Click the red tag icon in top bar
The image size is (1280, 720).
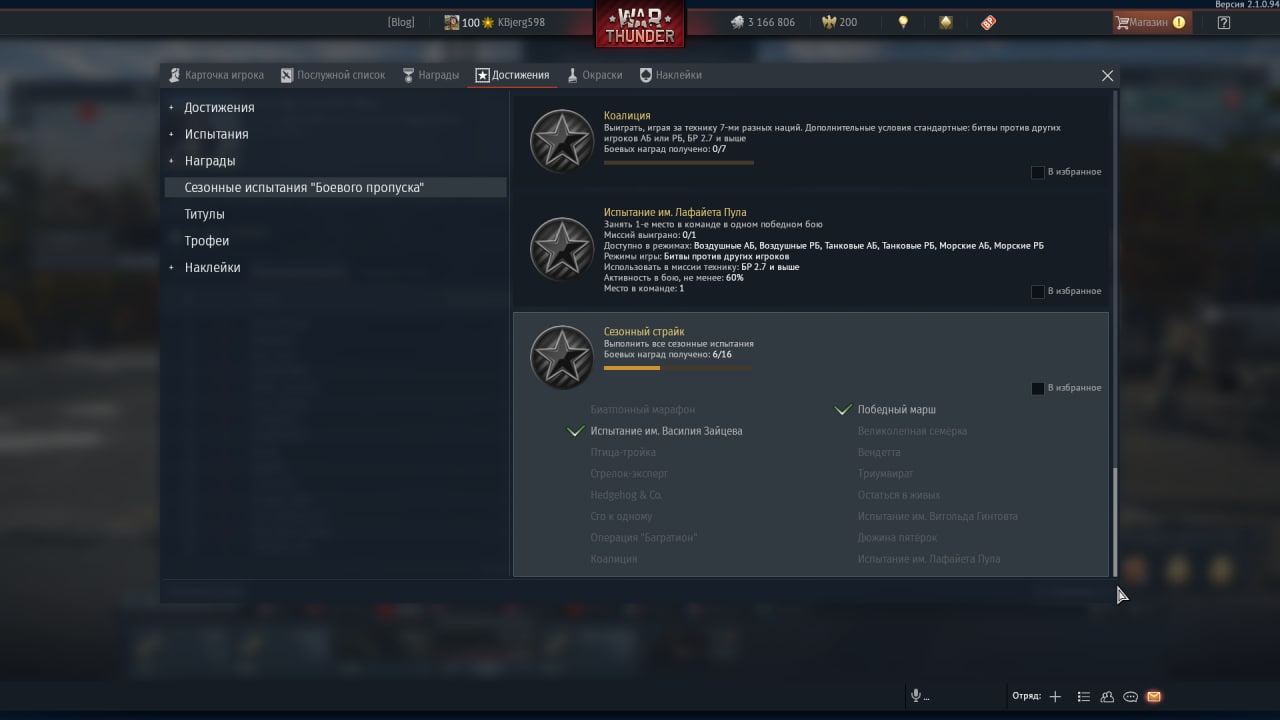(x=988, y=22)
